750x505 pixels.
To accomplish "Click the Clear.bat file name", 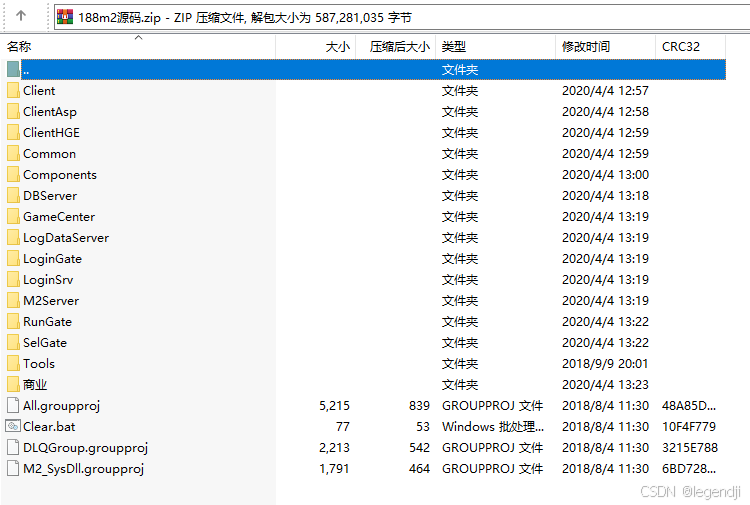I will [x=49, y=427].
